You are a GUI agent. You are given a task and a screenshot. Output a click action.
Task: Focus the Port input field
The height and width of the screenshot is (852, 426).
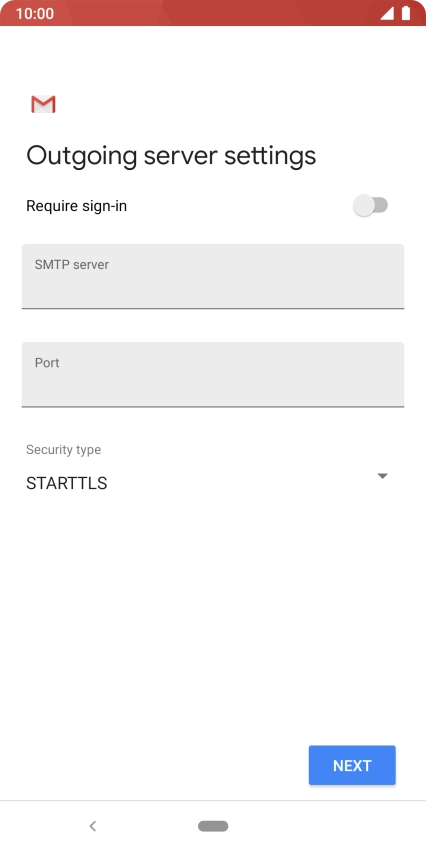pos(213,374)
